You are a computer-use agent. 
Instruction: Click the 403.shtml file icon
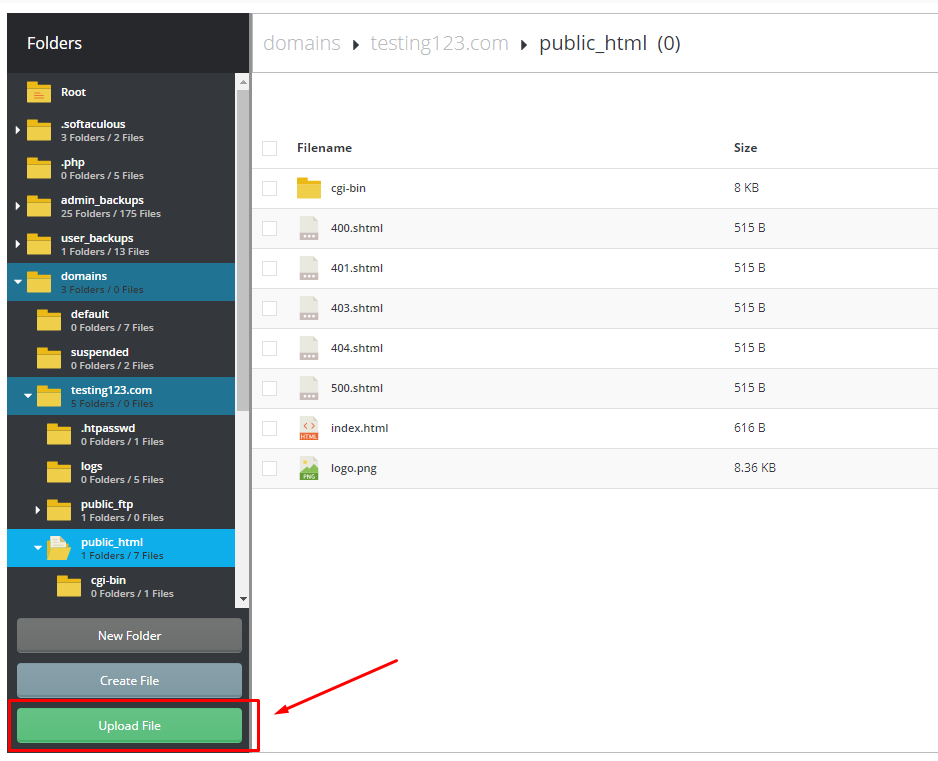(309, 308)
